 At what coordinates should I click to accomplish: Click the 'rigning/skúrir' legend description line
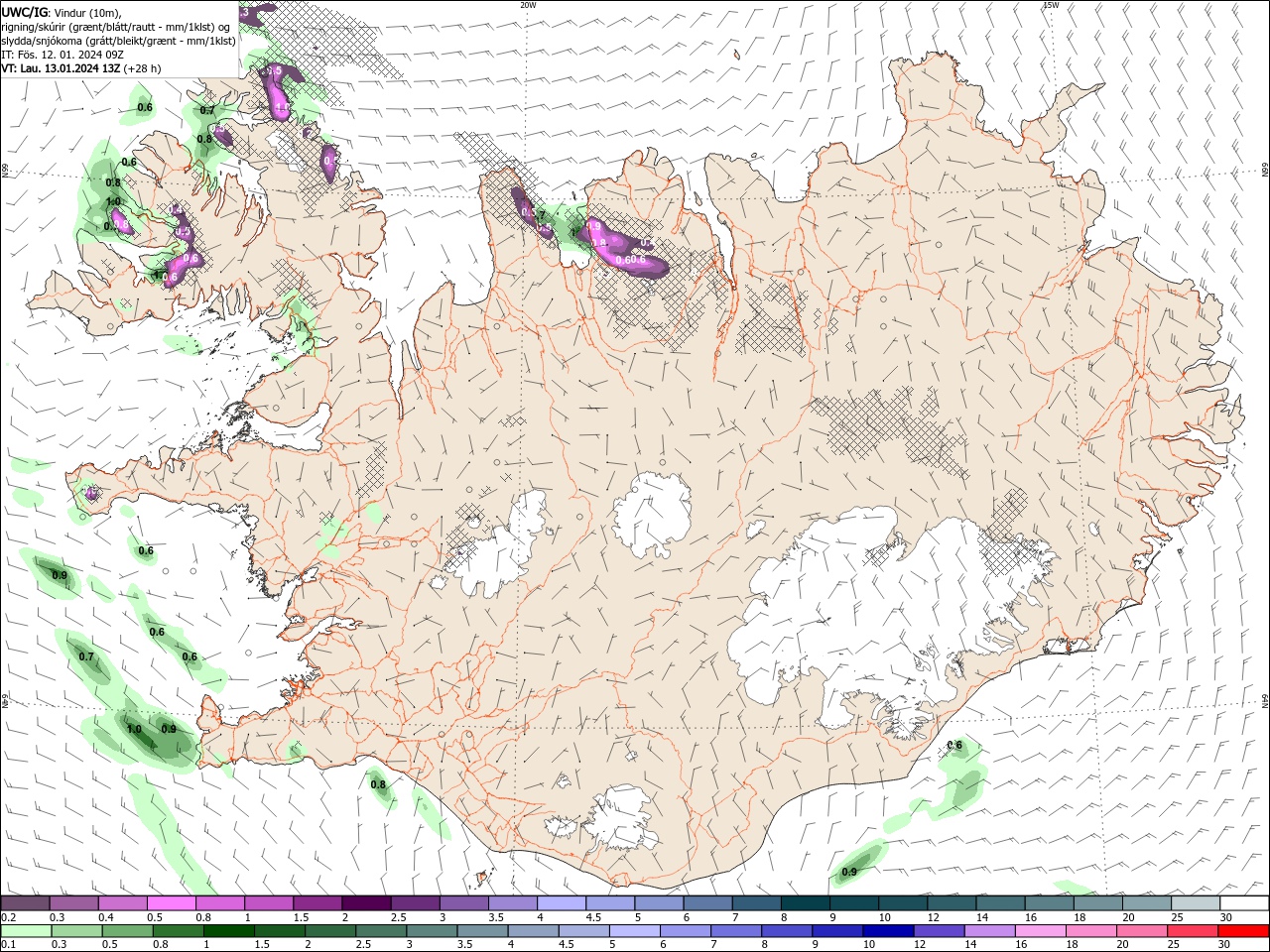[x=115, y=27]
